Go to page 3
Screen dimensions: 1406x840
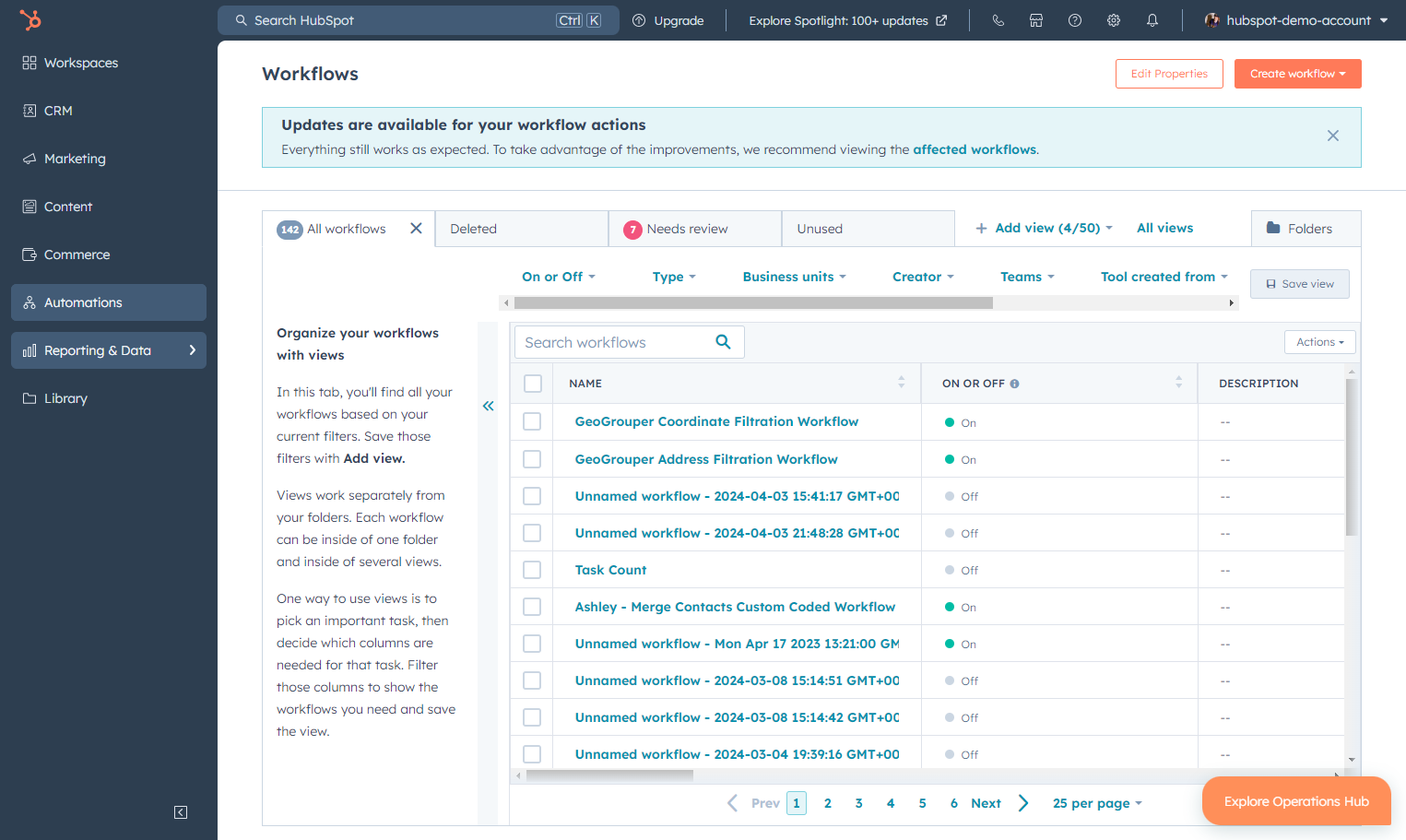click(858, 803)
